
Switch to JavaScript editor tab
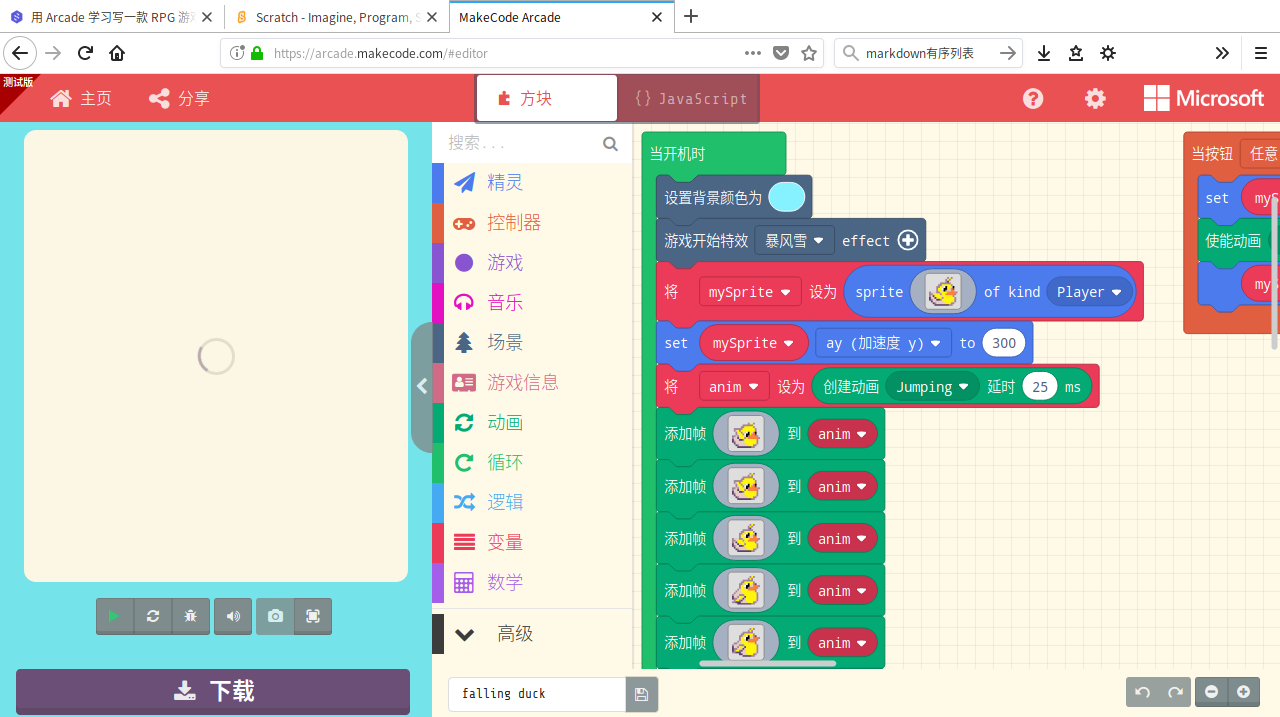690,98
